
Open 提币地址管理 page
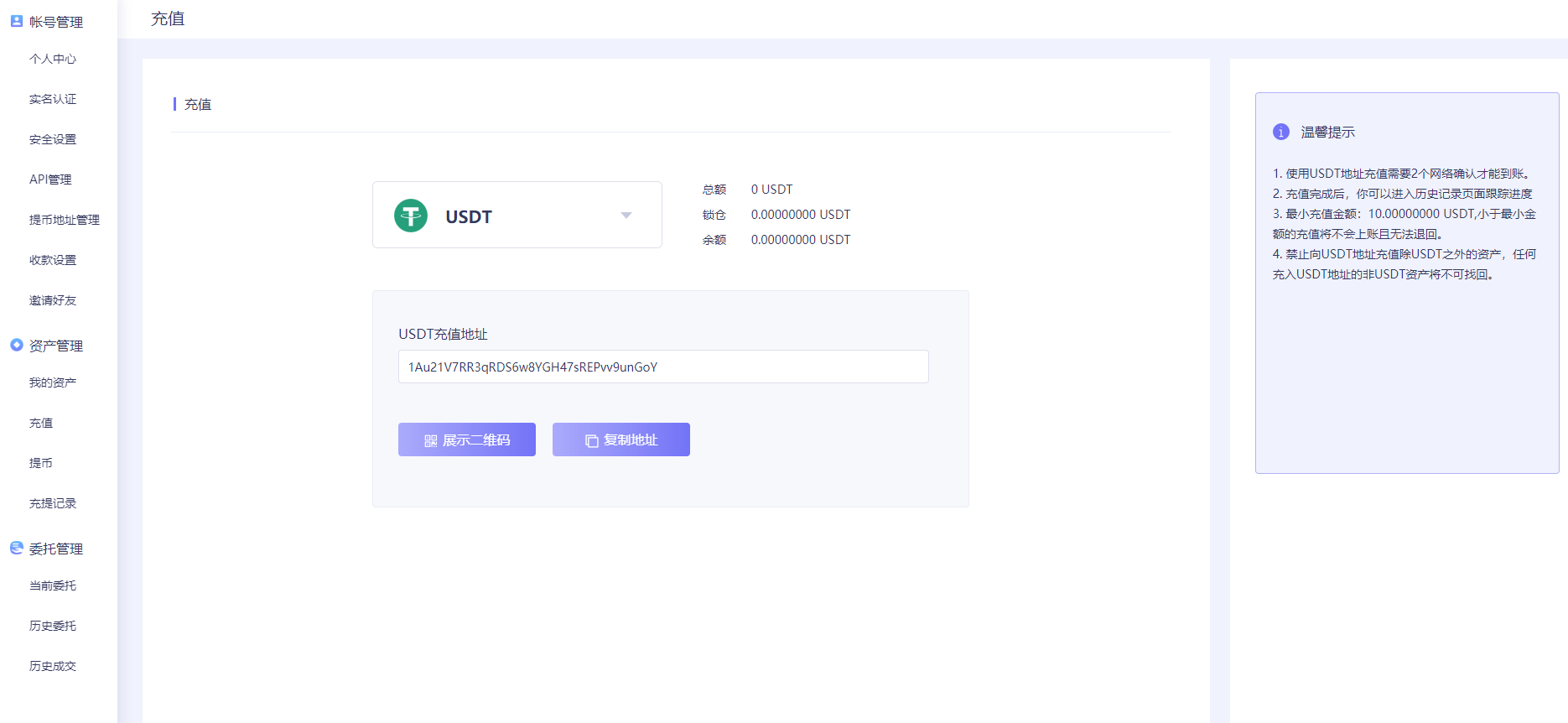tap(65, 220)
